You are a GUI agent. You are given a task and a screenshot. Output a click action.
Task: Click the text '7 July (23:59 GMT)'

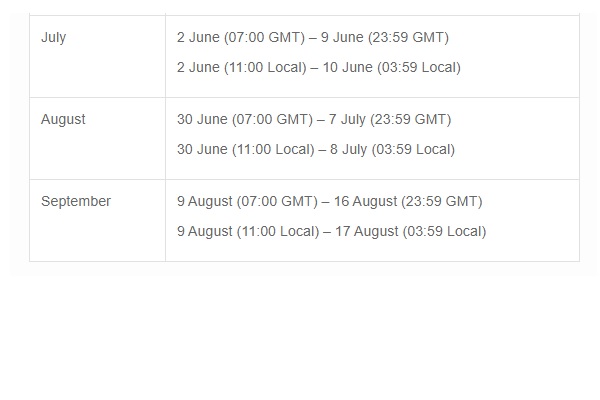tap(390, 119)
